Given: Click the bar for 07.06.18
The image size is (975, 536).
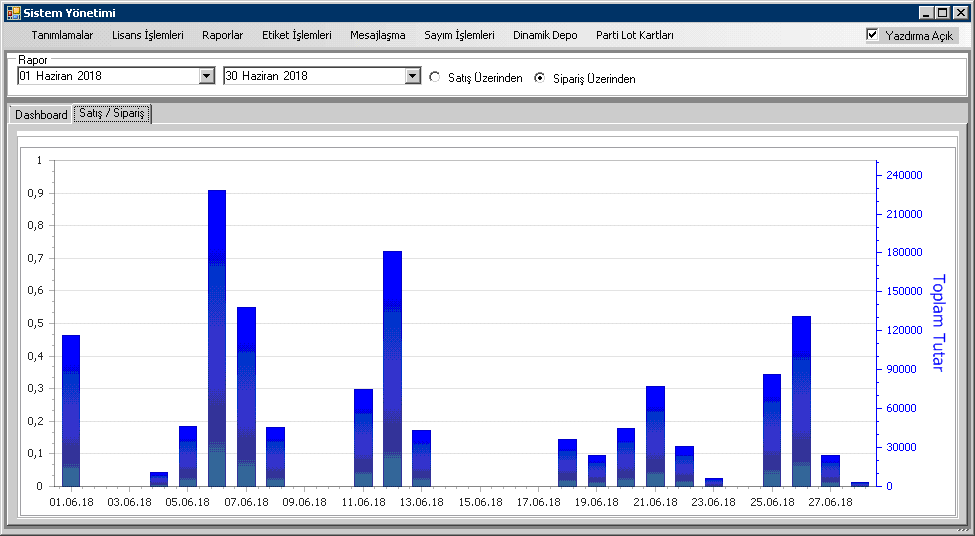Looking at the screenshot, I should [x=246, y=397].
